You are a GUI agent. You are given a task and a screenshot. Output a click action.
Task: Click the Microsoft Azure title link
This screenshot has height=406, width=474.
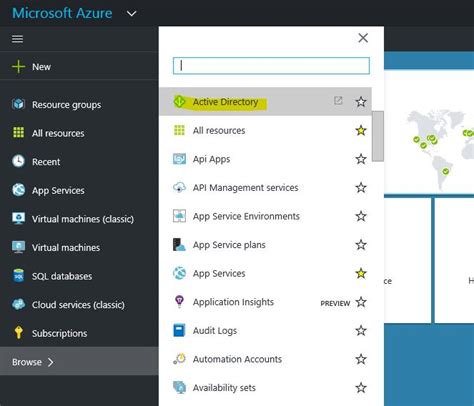(x=62, y=13)
